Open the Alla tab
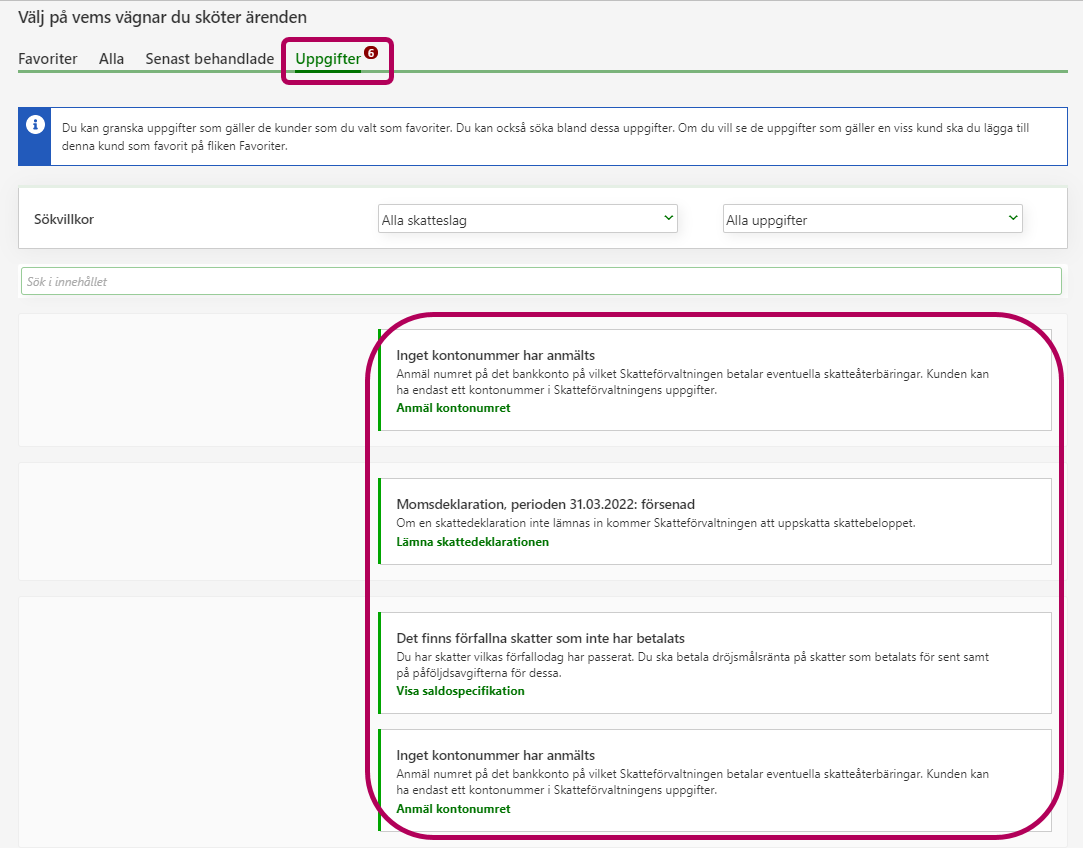This screenshot has height=848, width=1083. click(x=112, y=59)
